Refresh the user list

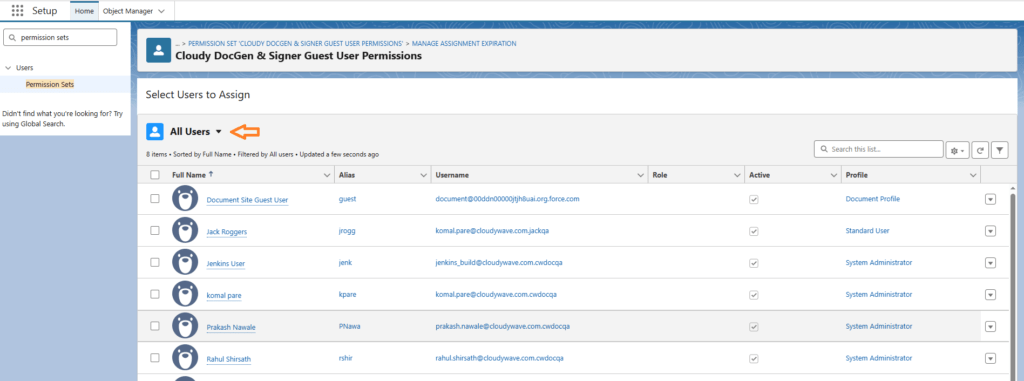[980, 150]
